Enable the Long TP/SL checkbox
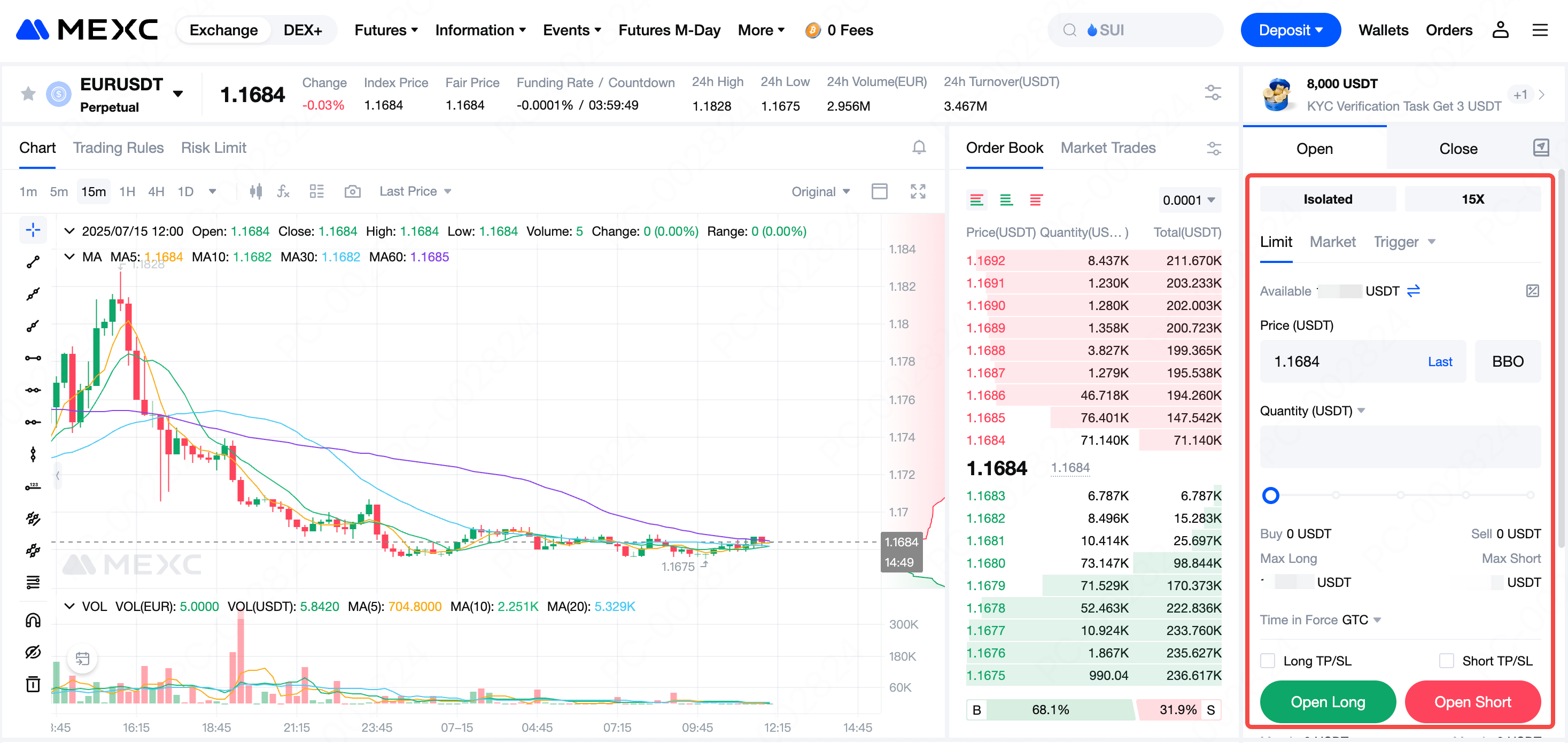 [x=1267, y=661]
